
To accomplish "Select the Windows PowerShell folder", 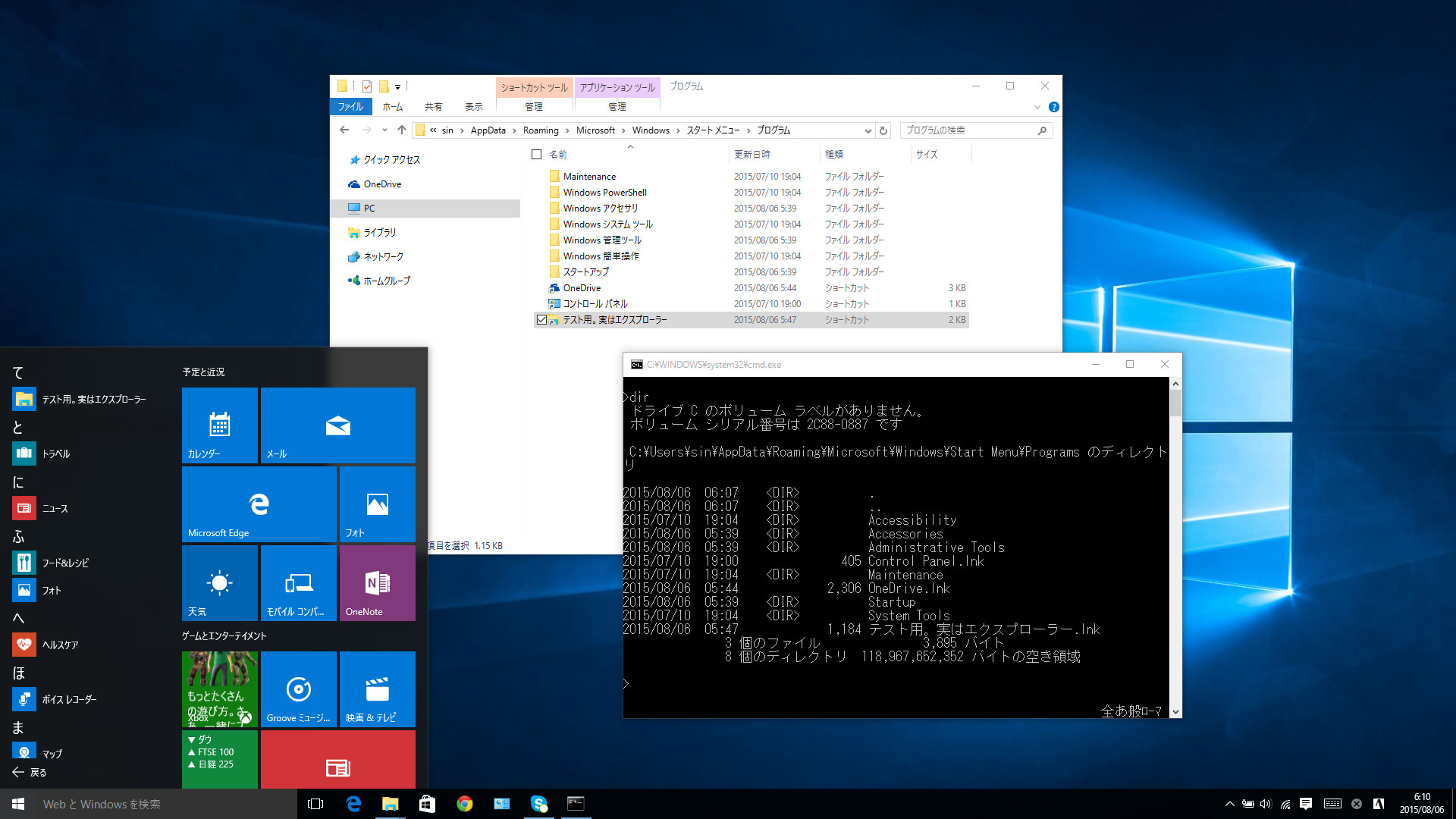I will point(604,193).
